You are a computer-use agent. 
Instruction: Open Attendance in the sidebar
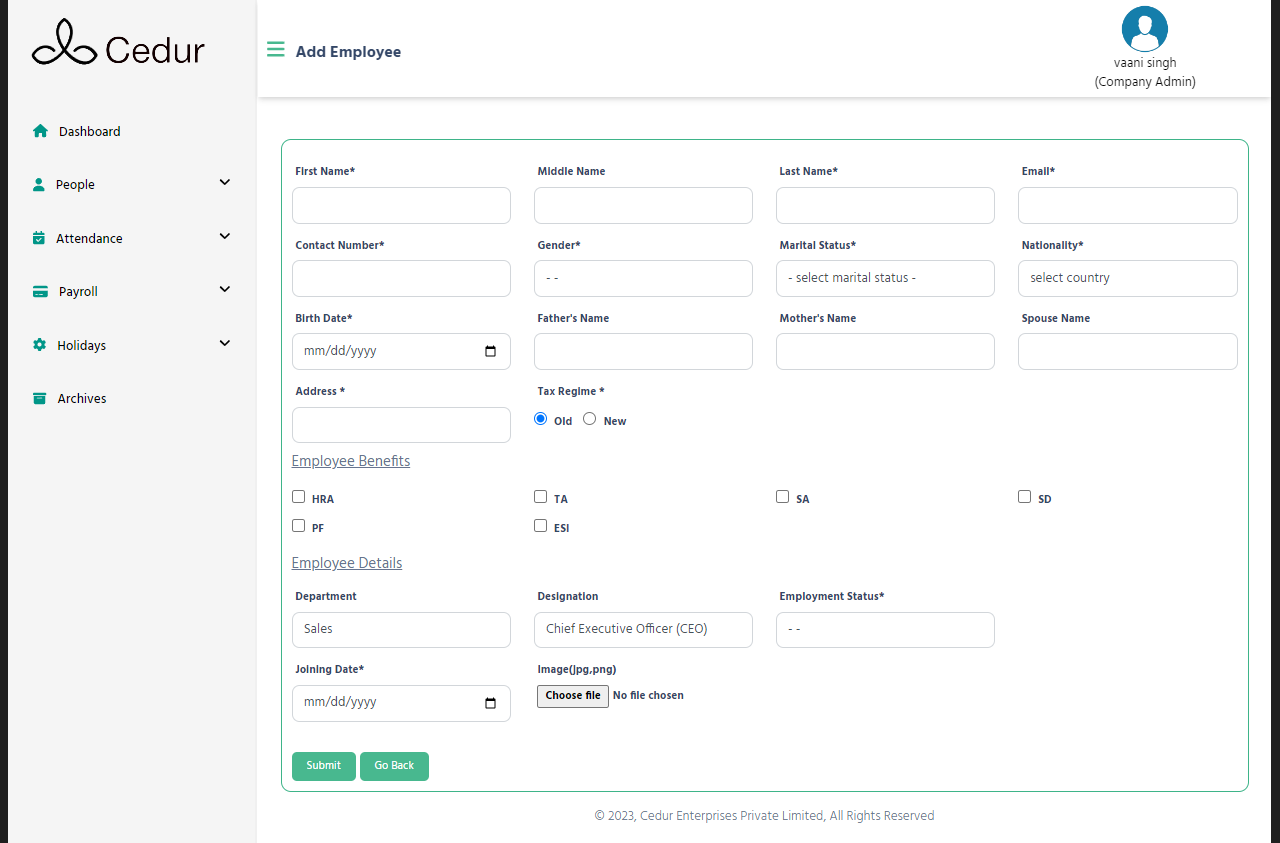pos(89,238)
